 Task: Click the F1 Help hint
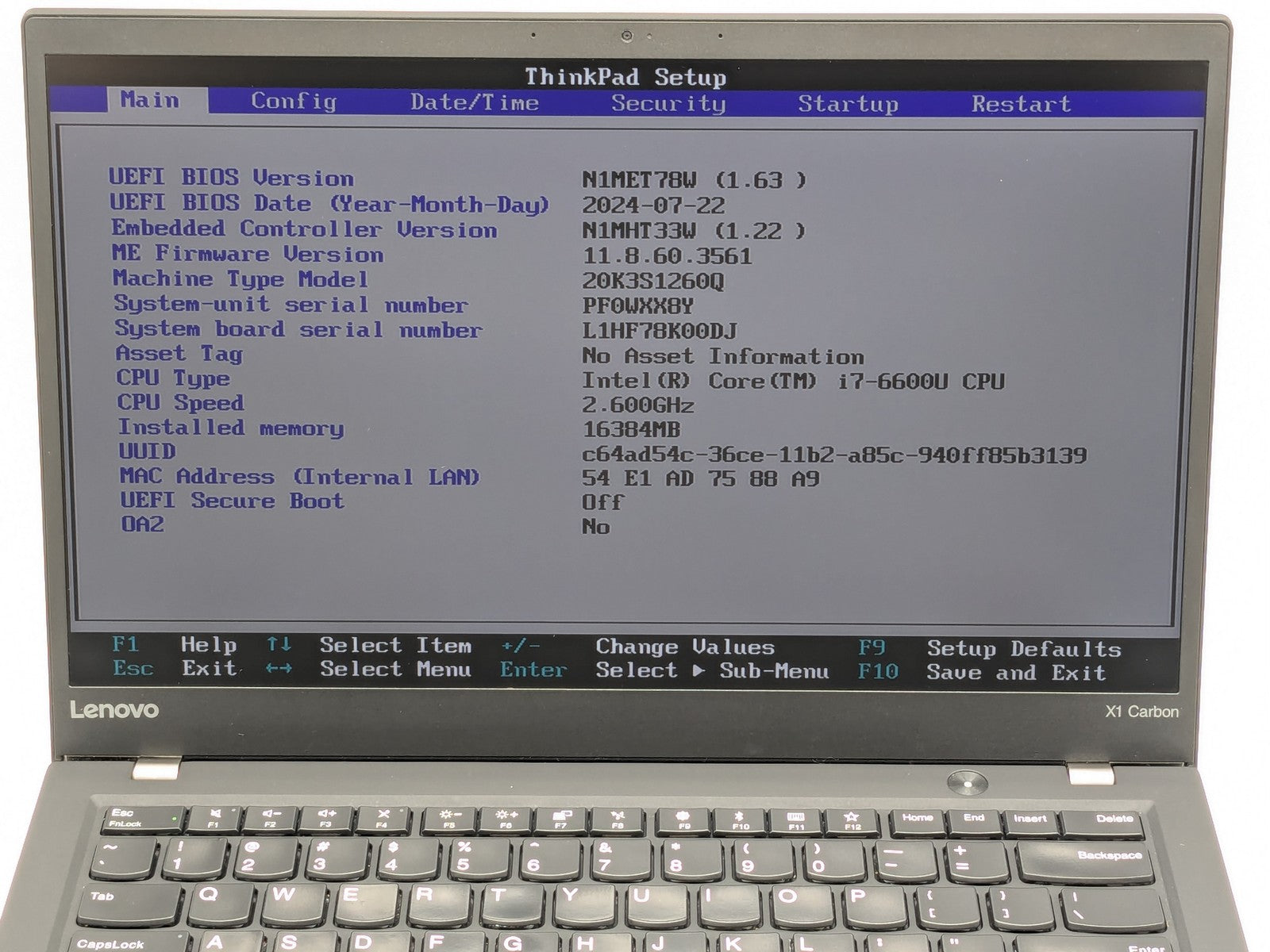click(175, 644)
